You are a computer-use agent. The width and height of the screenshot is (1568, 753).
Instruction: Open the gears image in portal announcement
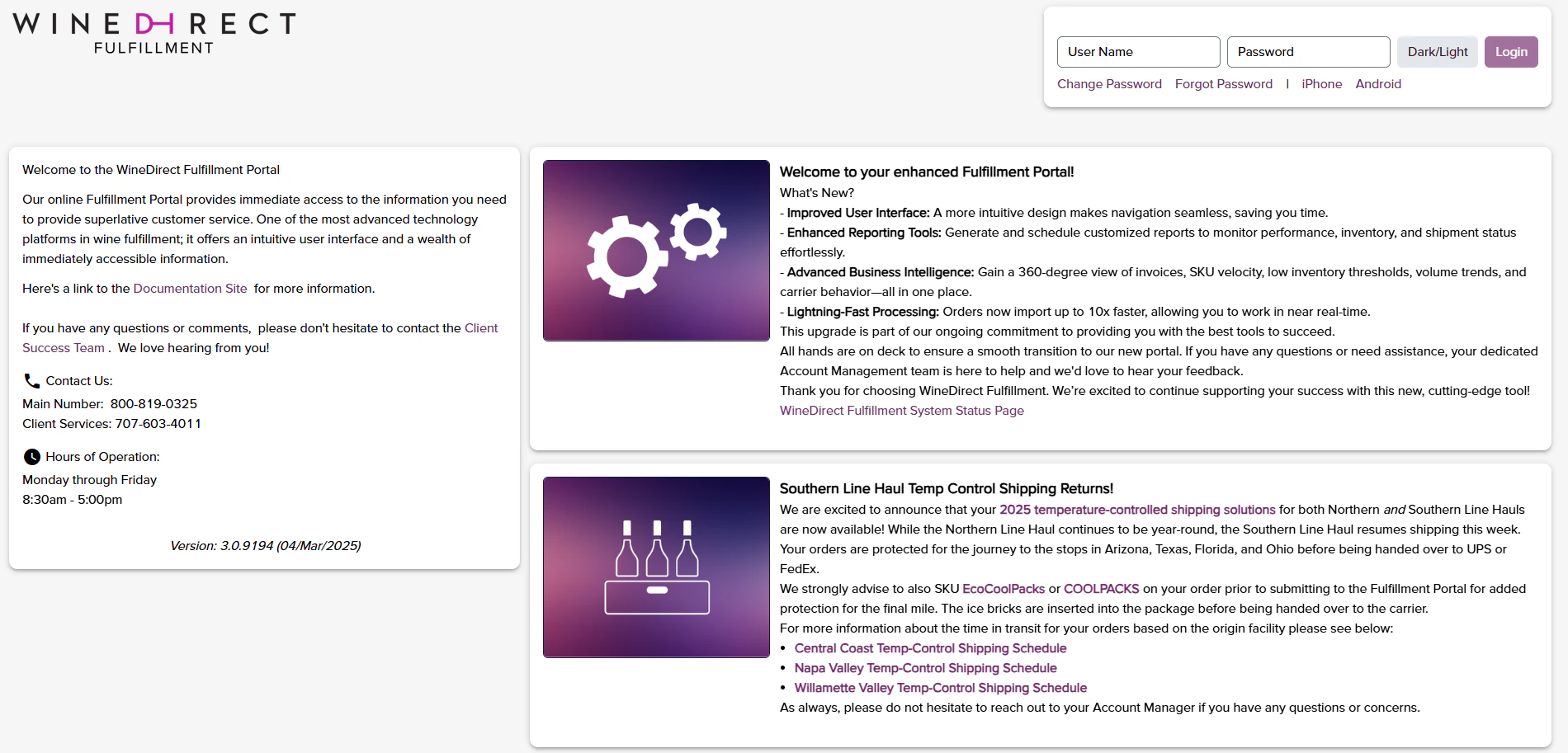656,250
